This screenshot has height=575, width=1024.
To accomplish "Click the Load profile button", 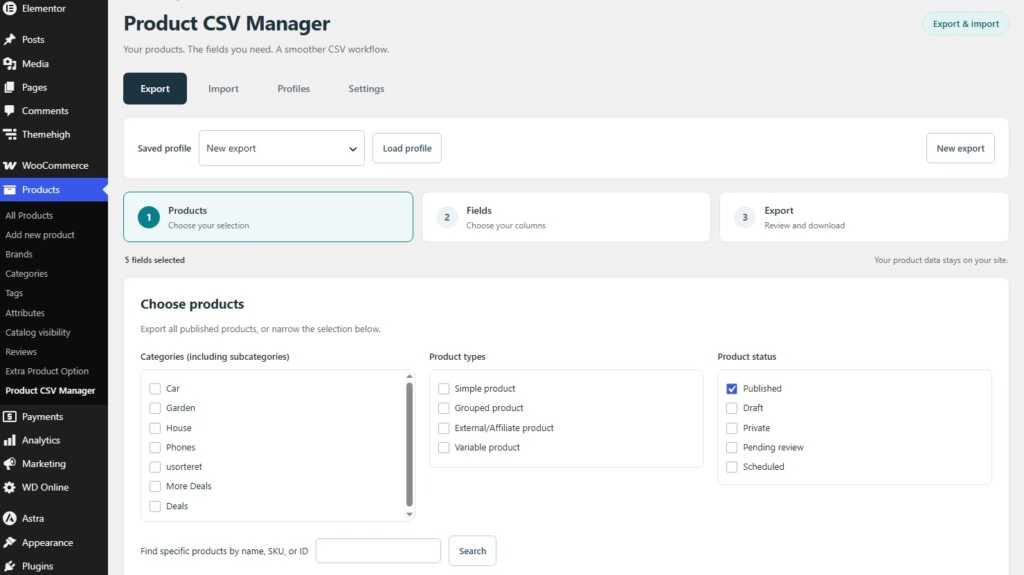I will (407, 148).
